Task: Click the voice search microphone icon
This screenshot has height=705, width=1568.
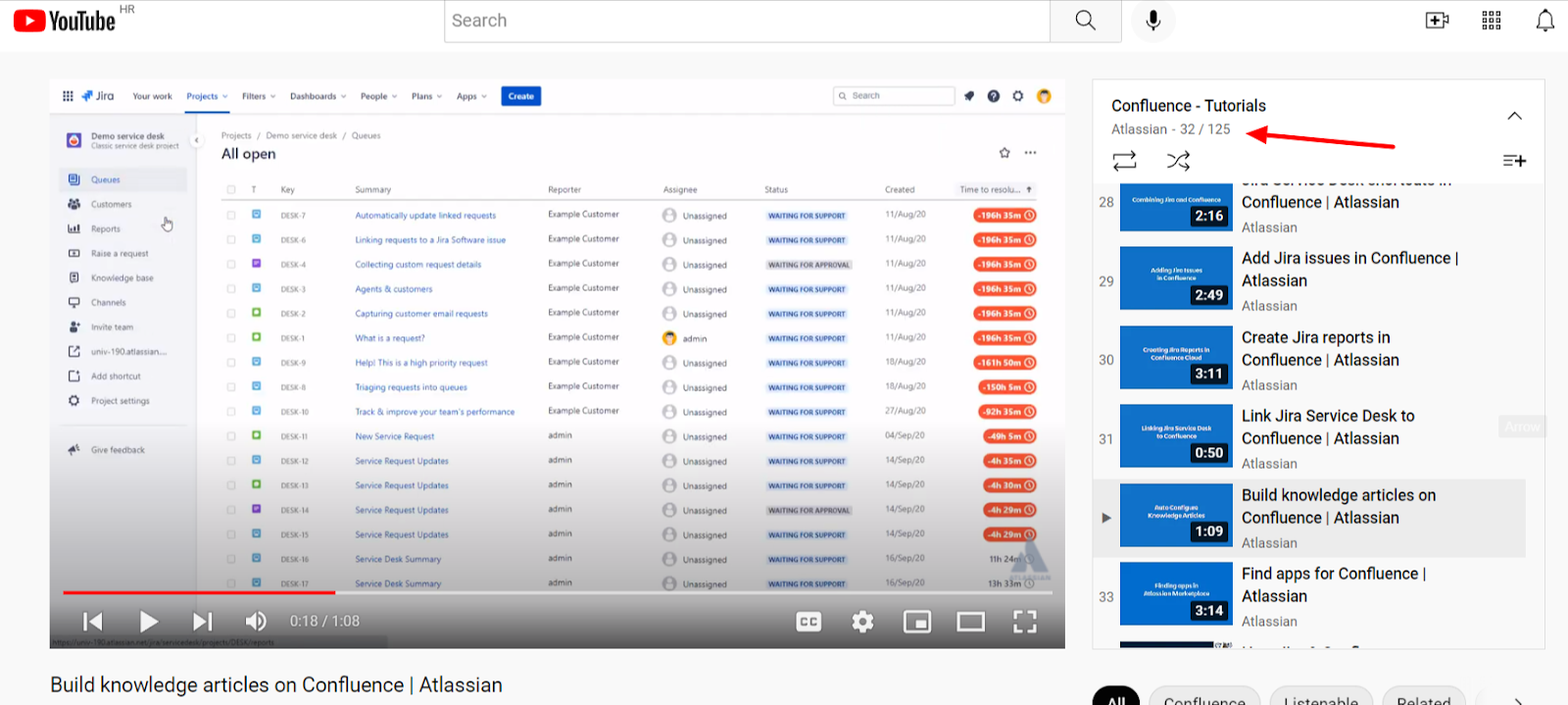Action: [1153, 21]
